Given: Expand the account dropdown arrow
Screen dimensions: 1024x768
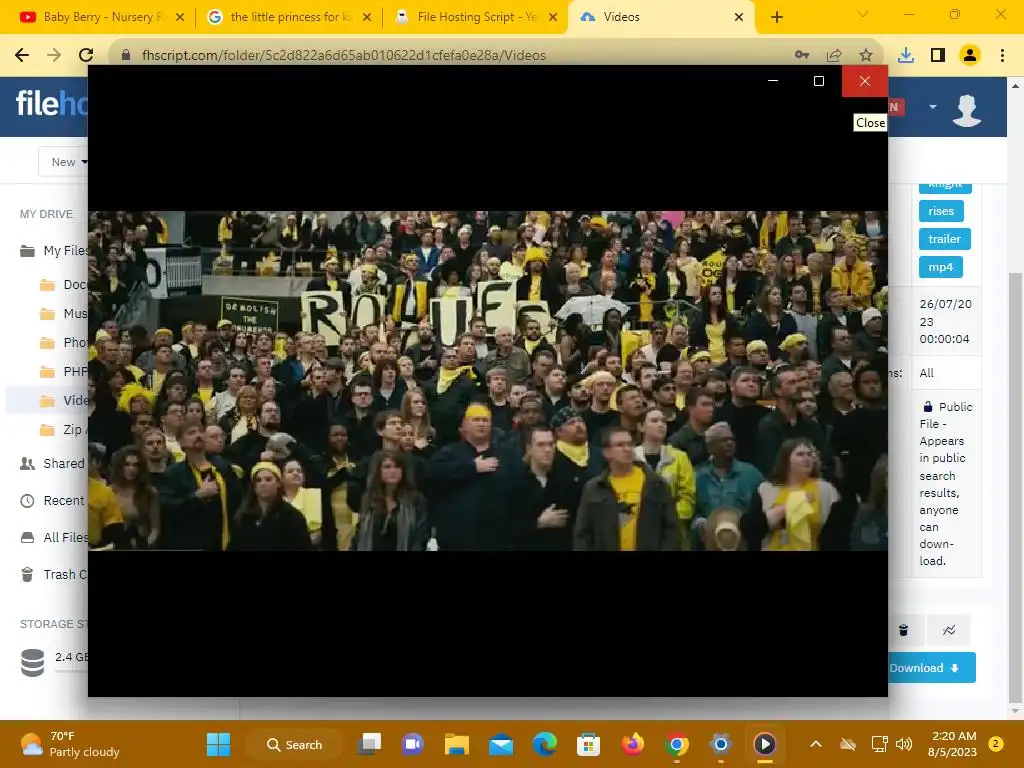Looking at the screenshot, I should pos(933,106).
